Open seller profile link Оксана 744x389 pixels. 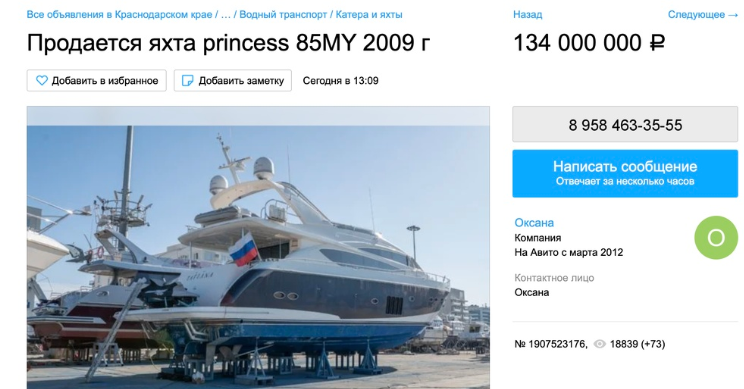pos(534,222)
